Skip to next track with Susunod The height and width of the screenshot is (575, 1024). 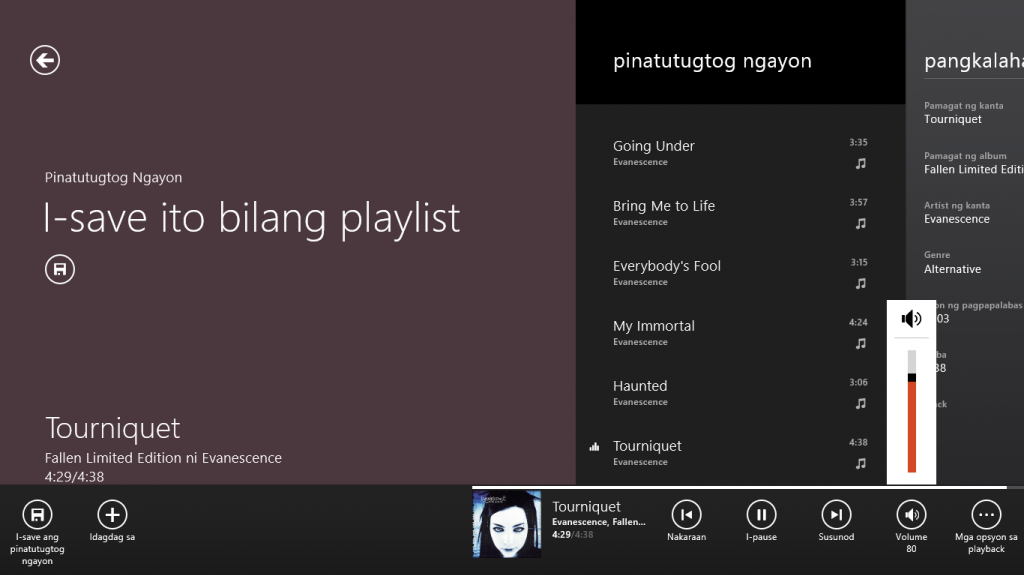836,514
